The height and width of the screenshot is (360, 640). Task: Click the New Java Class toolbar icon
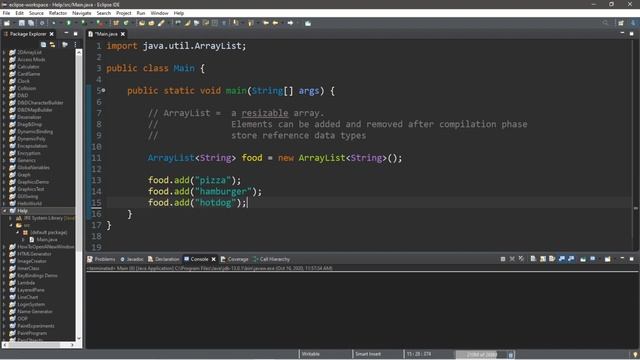click(x=126, y=23)
